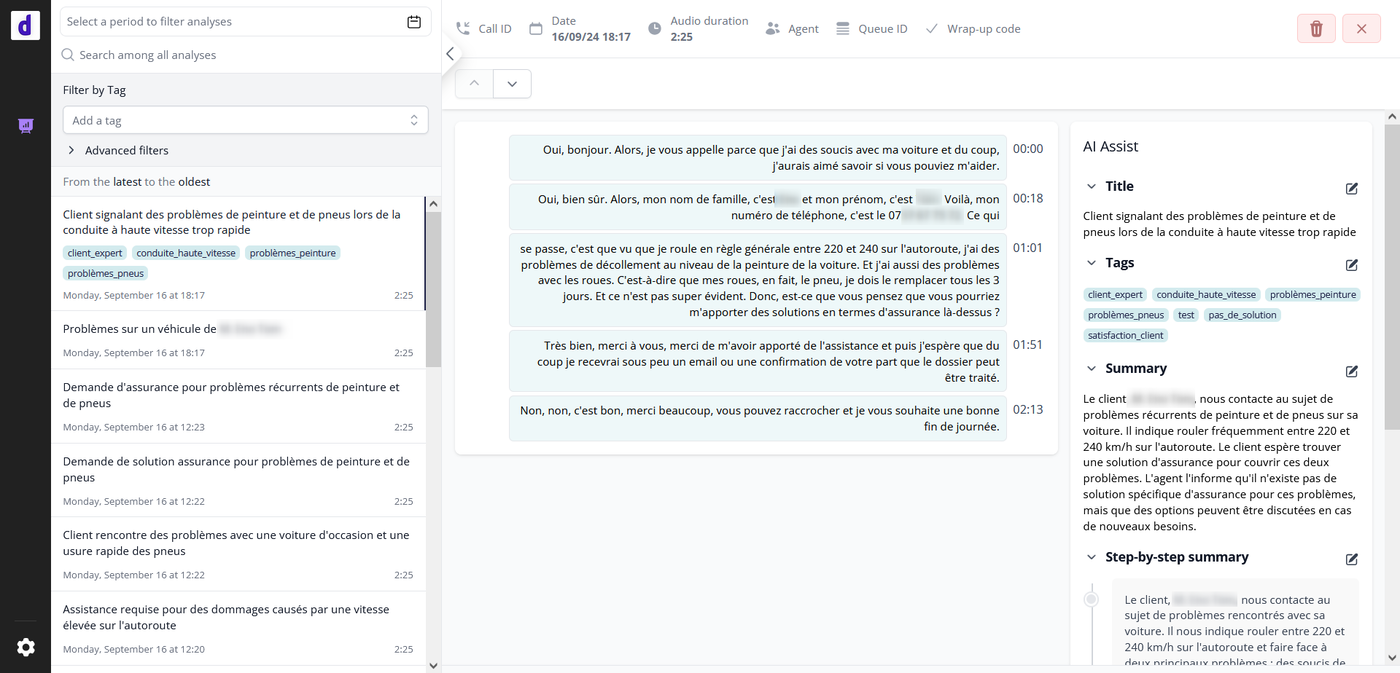1400x673 pixels.
Task: Open the settings gear in sidebar
Action: pyautogui.click(x=26, y=647)
